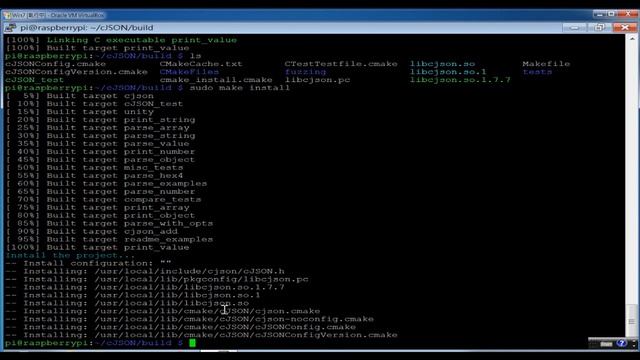Restore down the PuTTY terminal window
The height and width of the screenshot is (360, 640).
tap(599, 28)
